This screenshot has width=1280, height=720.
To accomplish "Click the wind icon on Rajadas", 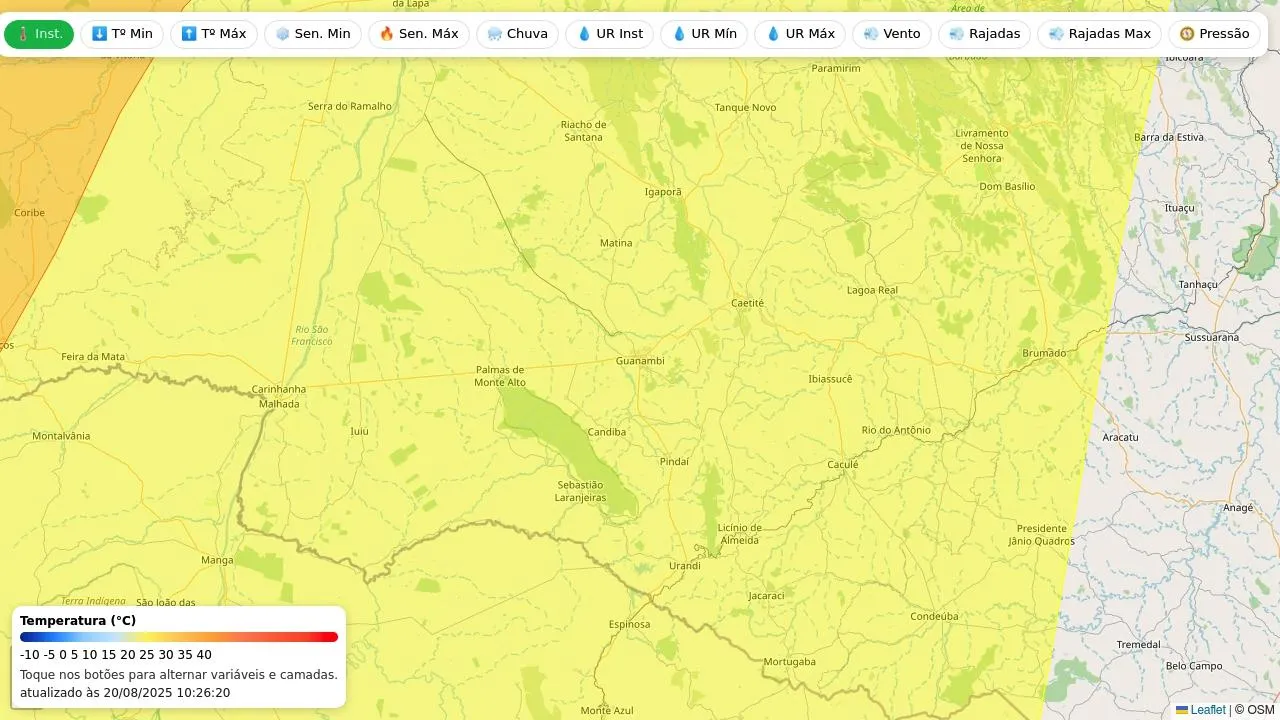I will 957,34.
